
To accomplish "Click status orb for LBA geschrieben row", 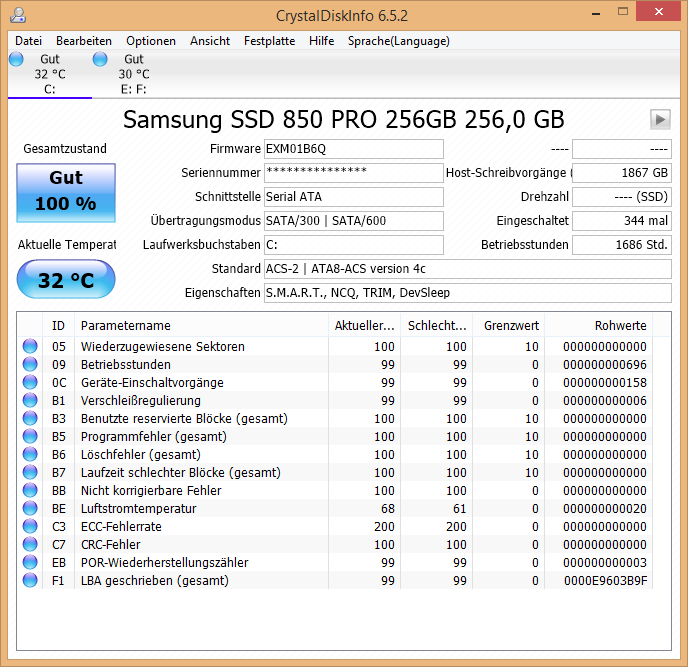I will [x=30, y=580].
